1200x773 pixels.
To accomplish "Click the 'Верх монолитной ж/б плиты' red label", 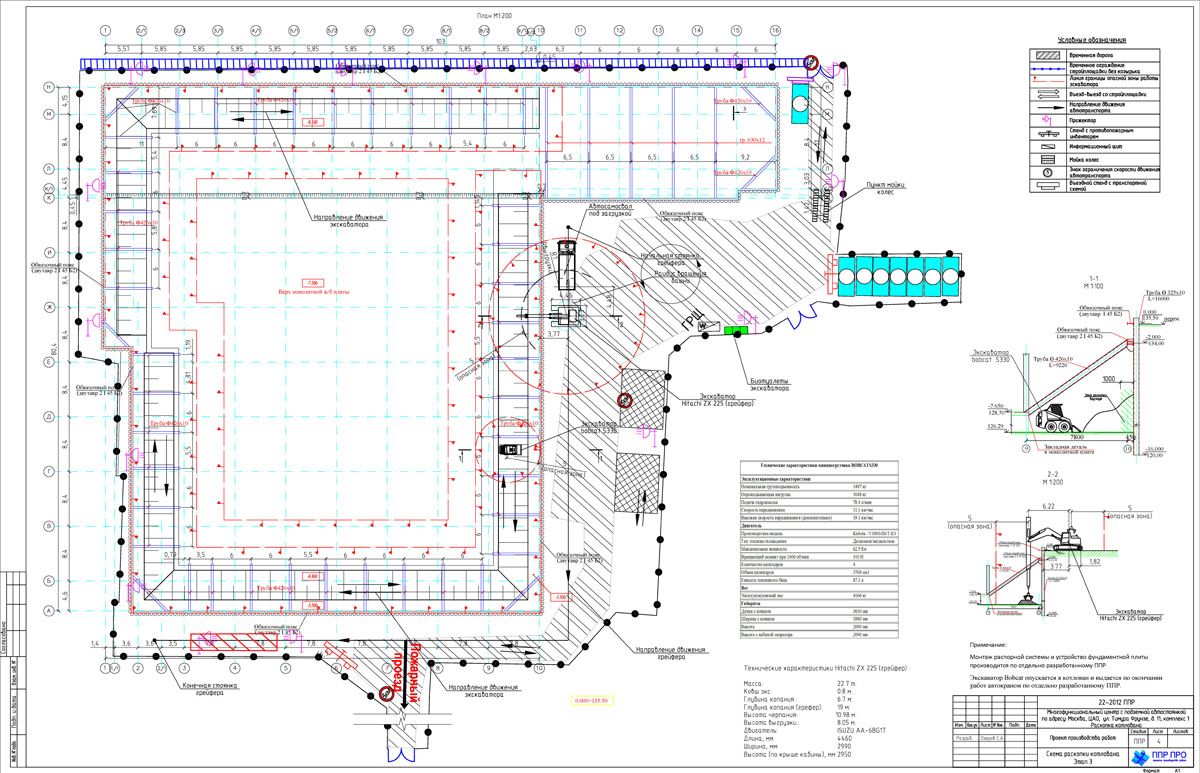I will (x=314, y=292).
